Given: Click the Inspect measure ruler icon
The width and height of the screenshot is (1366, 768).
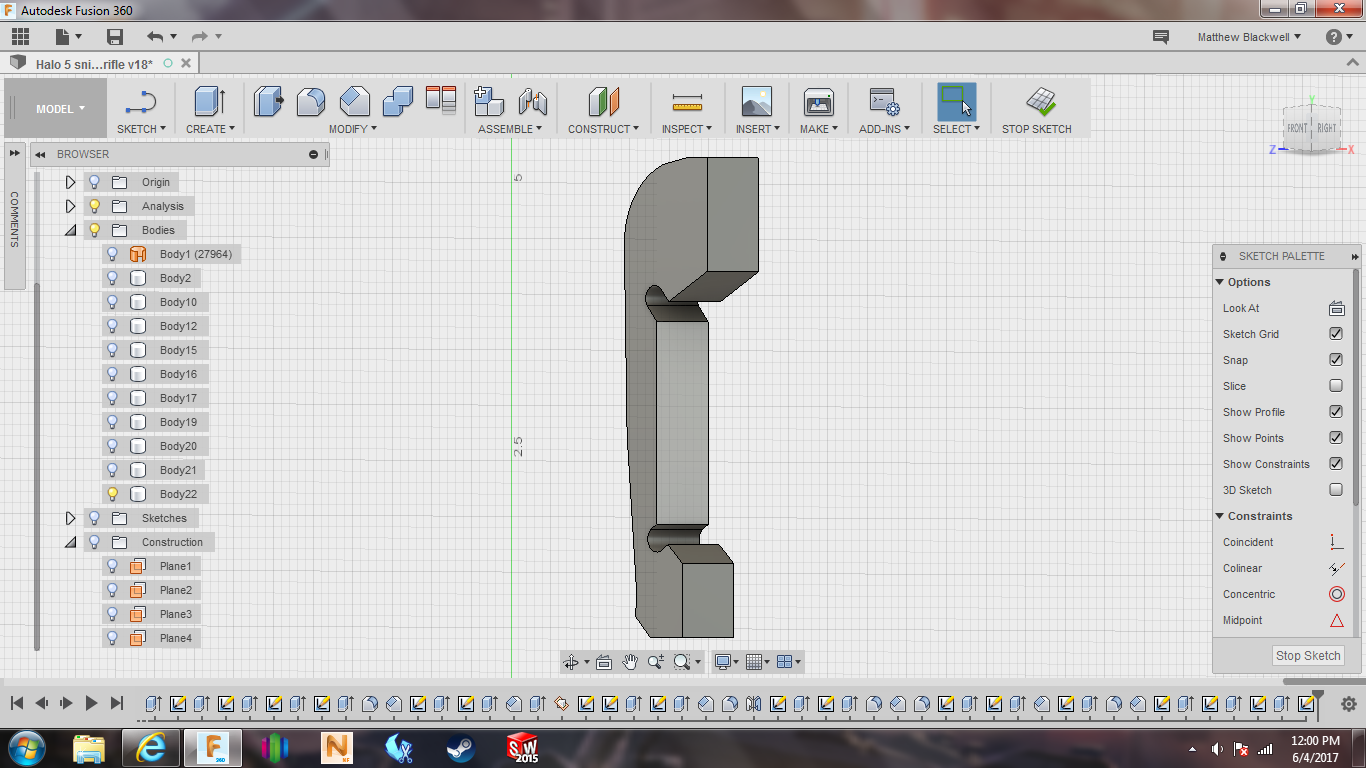Looking at the screenshot, I should pyautogui.click(x=687, y=101).
